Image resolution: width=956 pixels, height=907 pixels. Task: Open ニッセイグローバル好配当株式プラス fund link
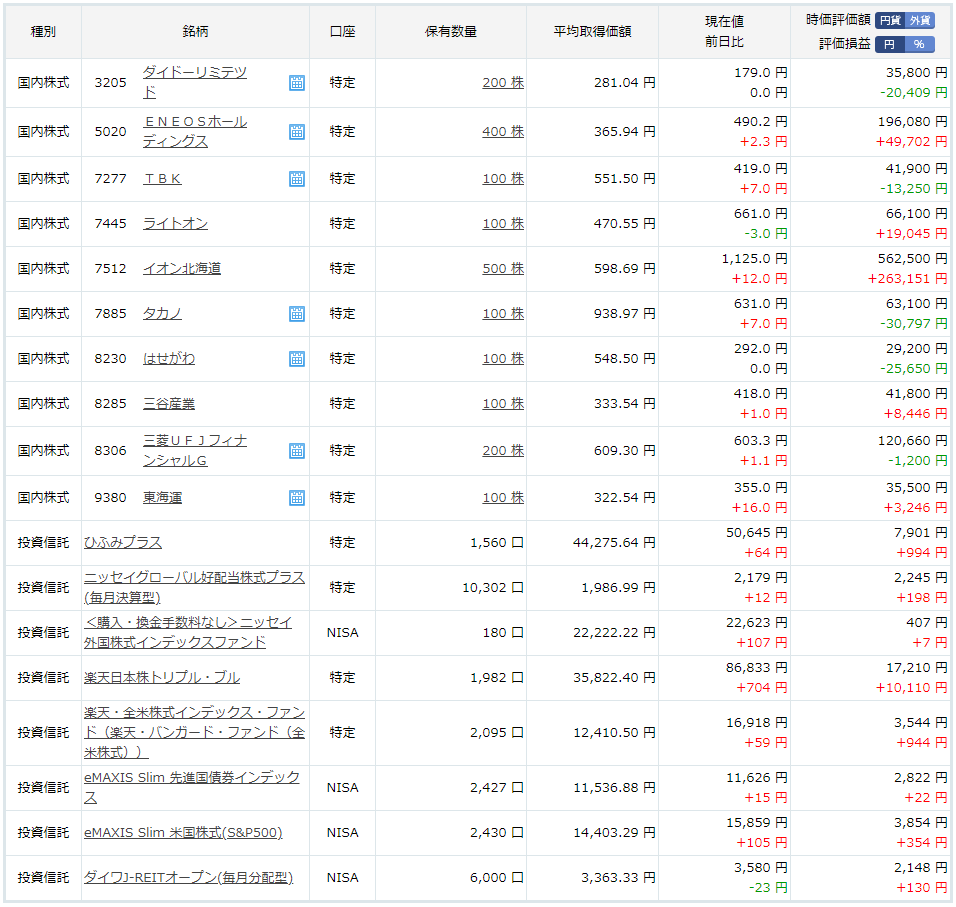point(194,588)
